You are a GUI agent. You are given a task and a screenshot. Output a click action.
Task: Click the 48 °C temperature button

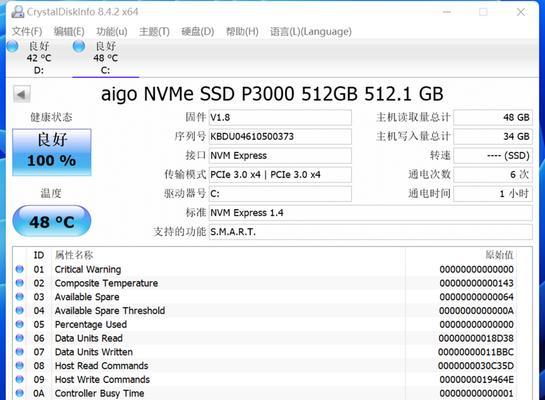[52, 221]
